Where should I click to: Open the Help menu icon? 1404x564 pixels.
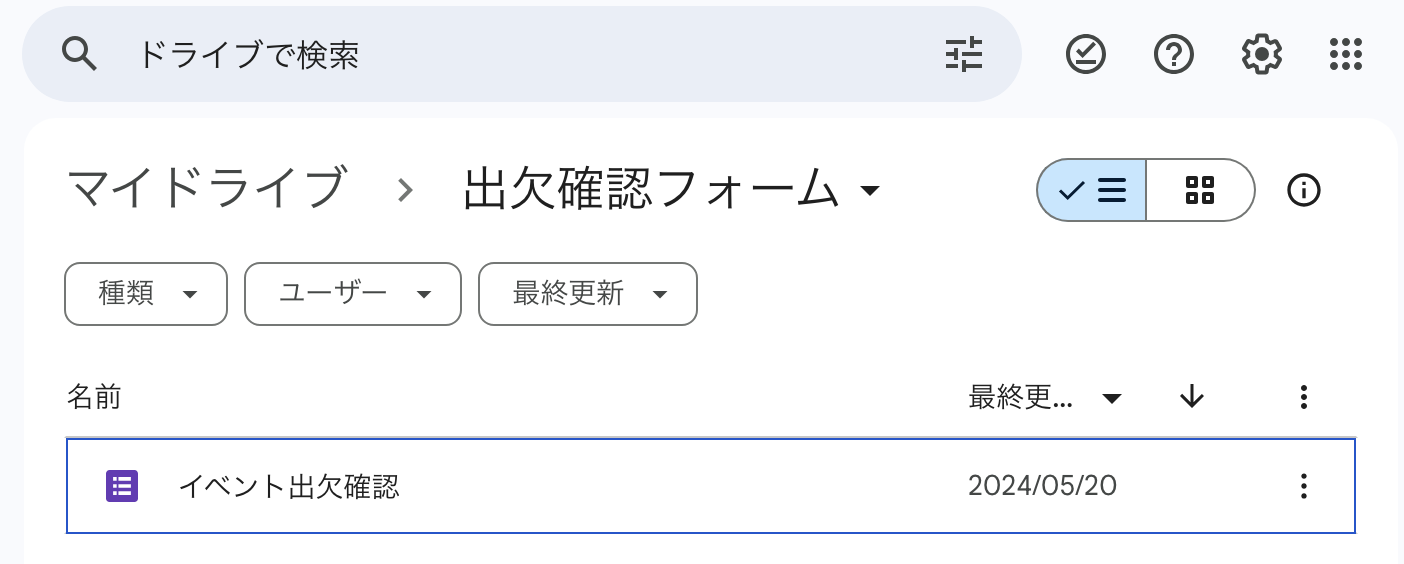[x=1173, y=54]
